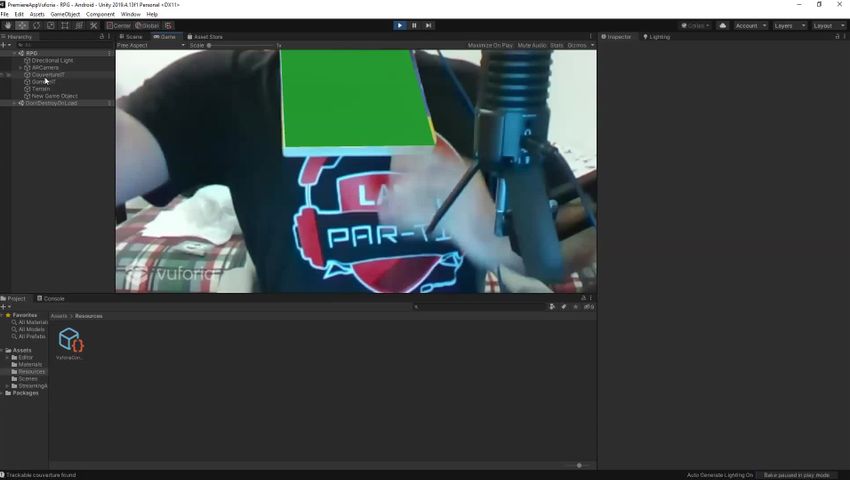Viewport: 850px width, 480px height.
Task: Expand the DontDestroyOnLoad scene
Action: (x=14, y=103)
